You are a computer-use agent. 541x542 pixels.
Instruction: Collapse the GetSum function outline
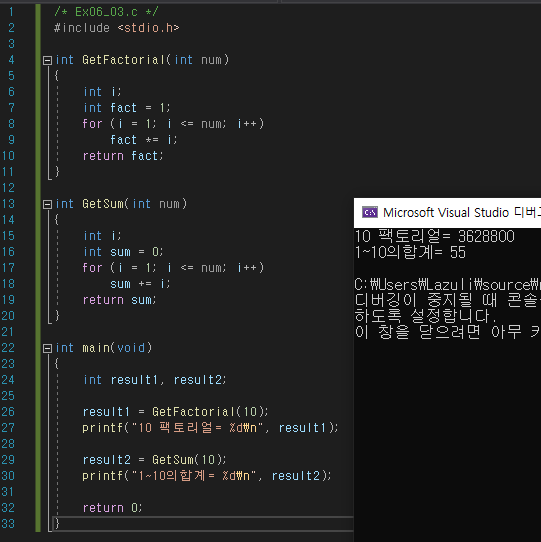click(x=47, y=205)
